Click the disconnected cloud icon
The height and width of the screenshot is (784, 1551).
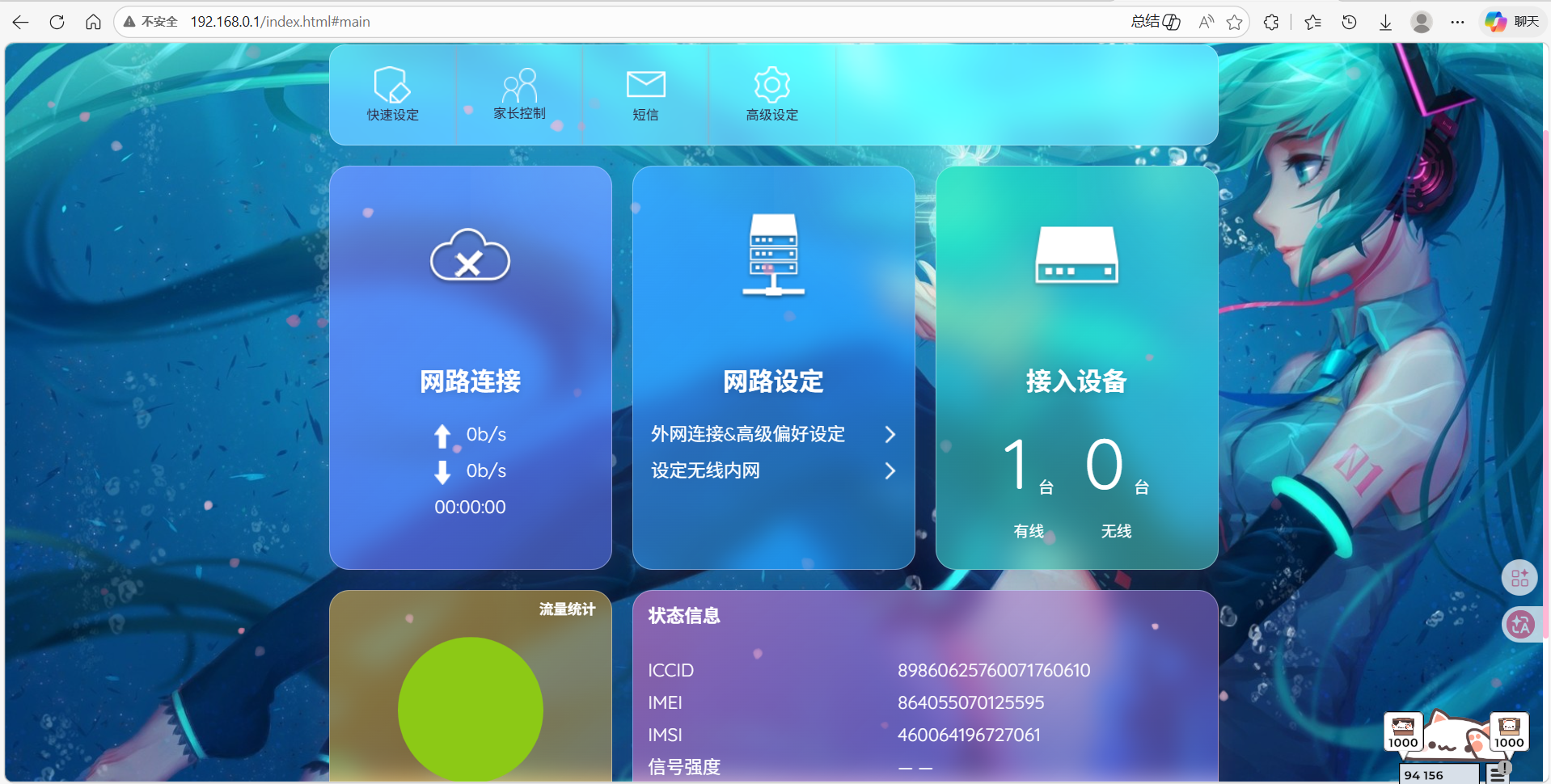pyautogui.click(x=470, y=256)
